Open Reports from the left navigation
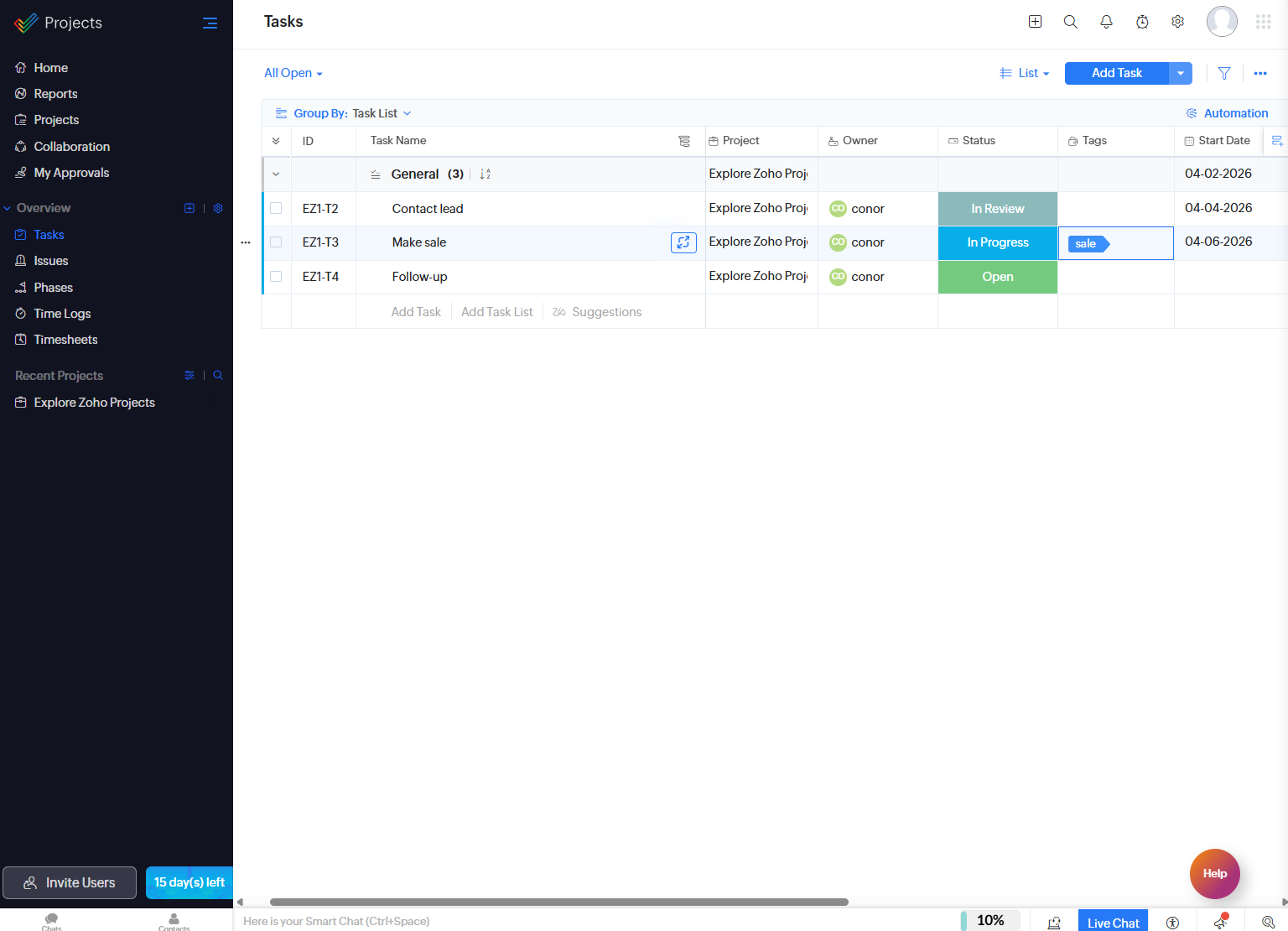 (55, 93)
